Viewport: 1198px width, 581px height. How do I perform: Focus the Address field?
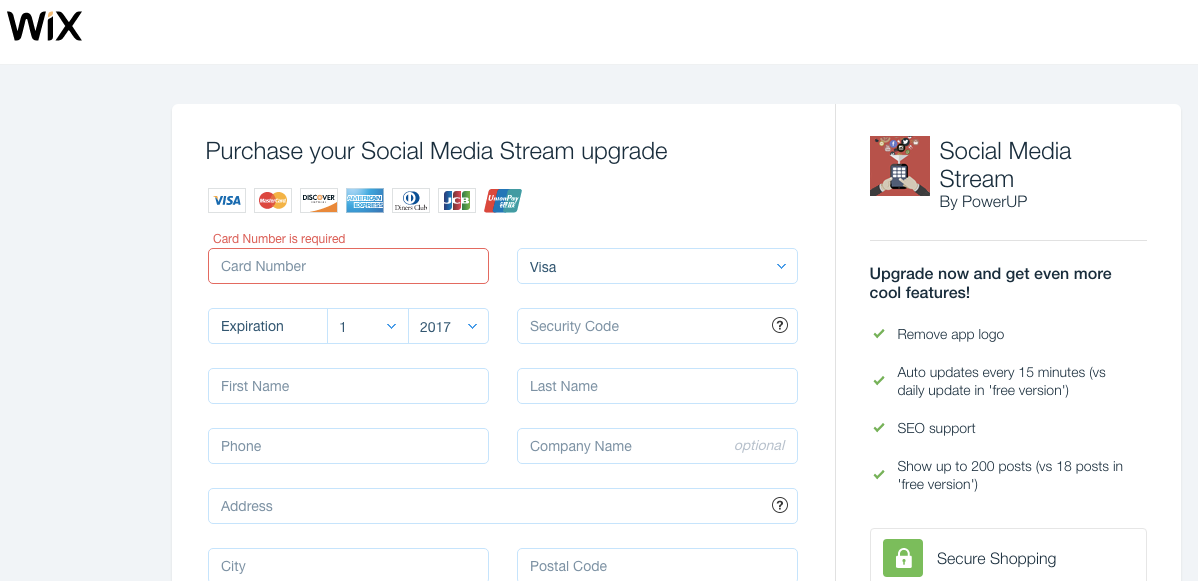pyautogui.click(x=503, y=506)
